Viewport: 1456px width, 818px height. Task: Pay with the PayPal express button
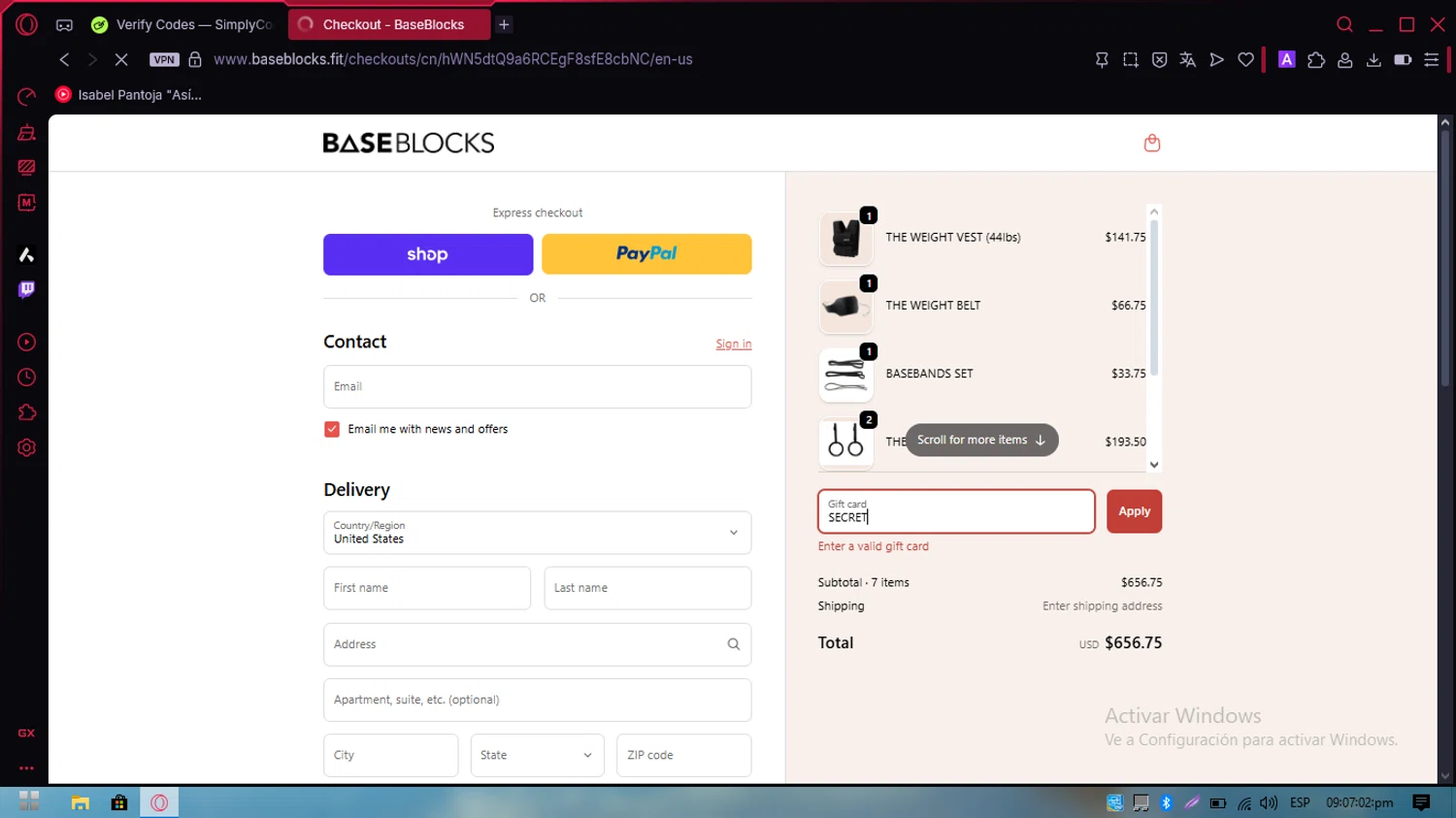pyautogui.click(x=646, y=254)
